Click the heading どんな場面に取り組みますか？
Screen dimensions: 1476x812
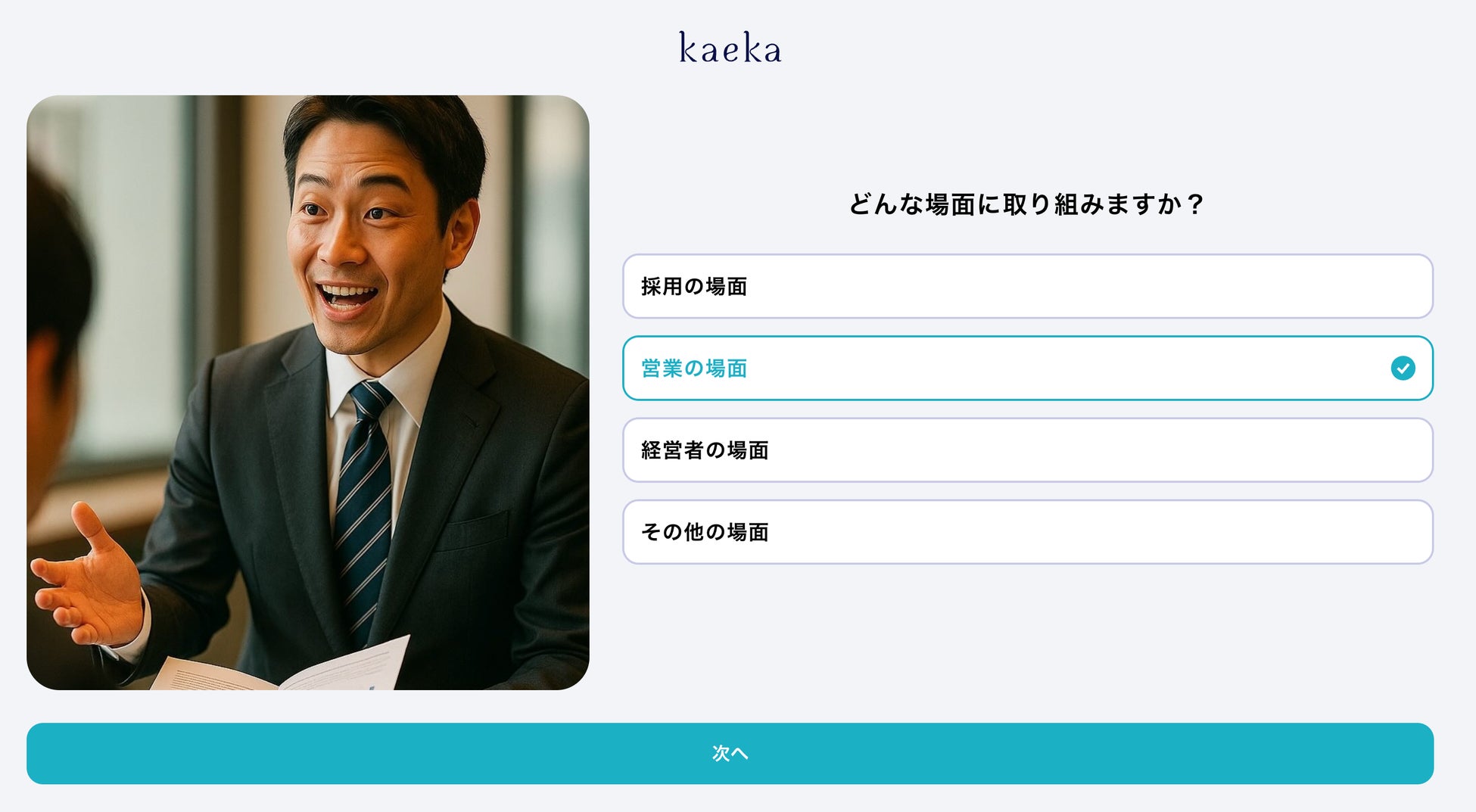click(x=1026, y=204)
